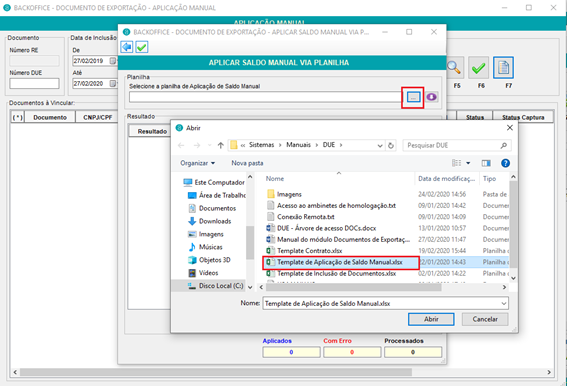The height and width of the screenshot is (386, 567).
Task: Click the purple download template icon
Action: [431, 97]
